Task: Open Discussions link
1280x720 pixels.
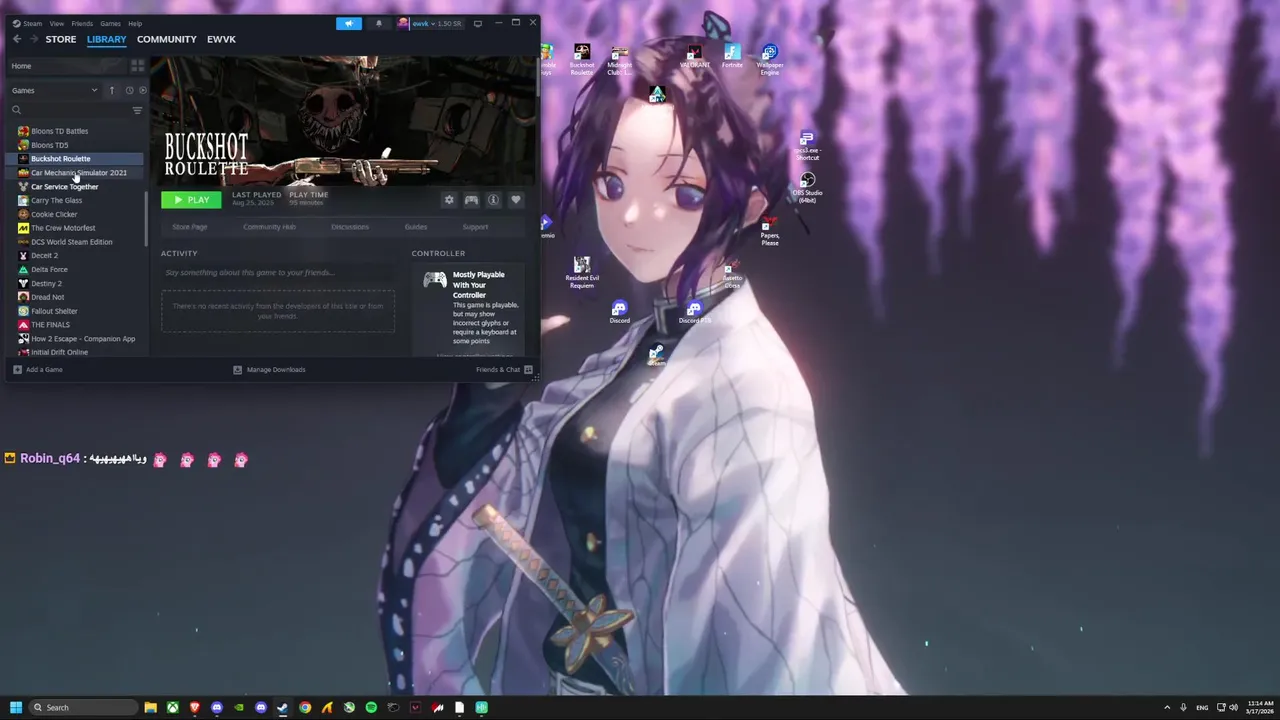Action: click(350, 227)
